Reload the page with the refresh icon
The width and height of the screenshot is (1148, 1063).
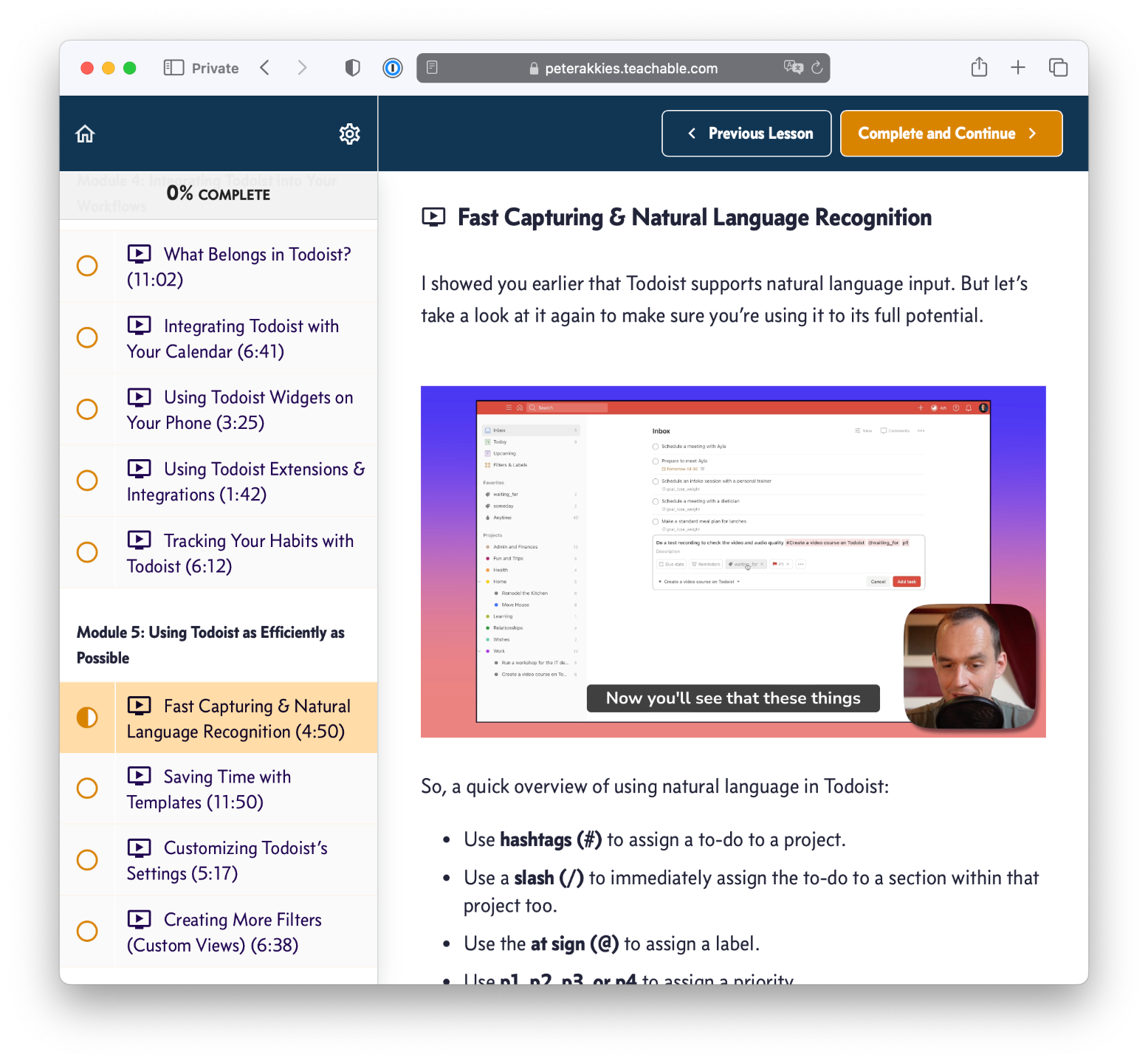[x=817, y=68]
